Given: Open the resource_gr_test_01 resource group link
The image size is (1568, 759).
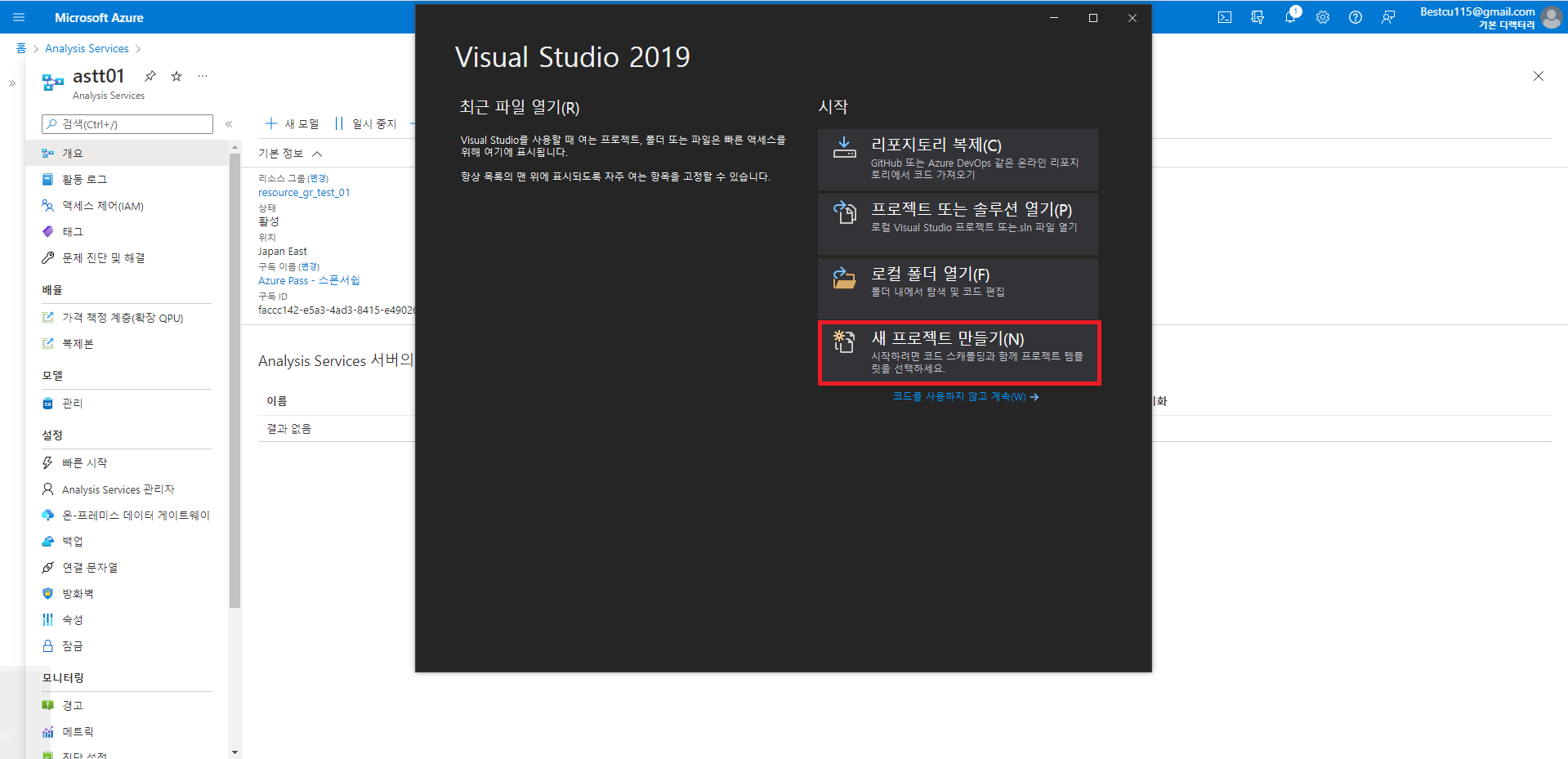Looking at the screenshot, I should pos(304,193).
